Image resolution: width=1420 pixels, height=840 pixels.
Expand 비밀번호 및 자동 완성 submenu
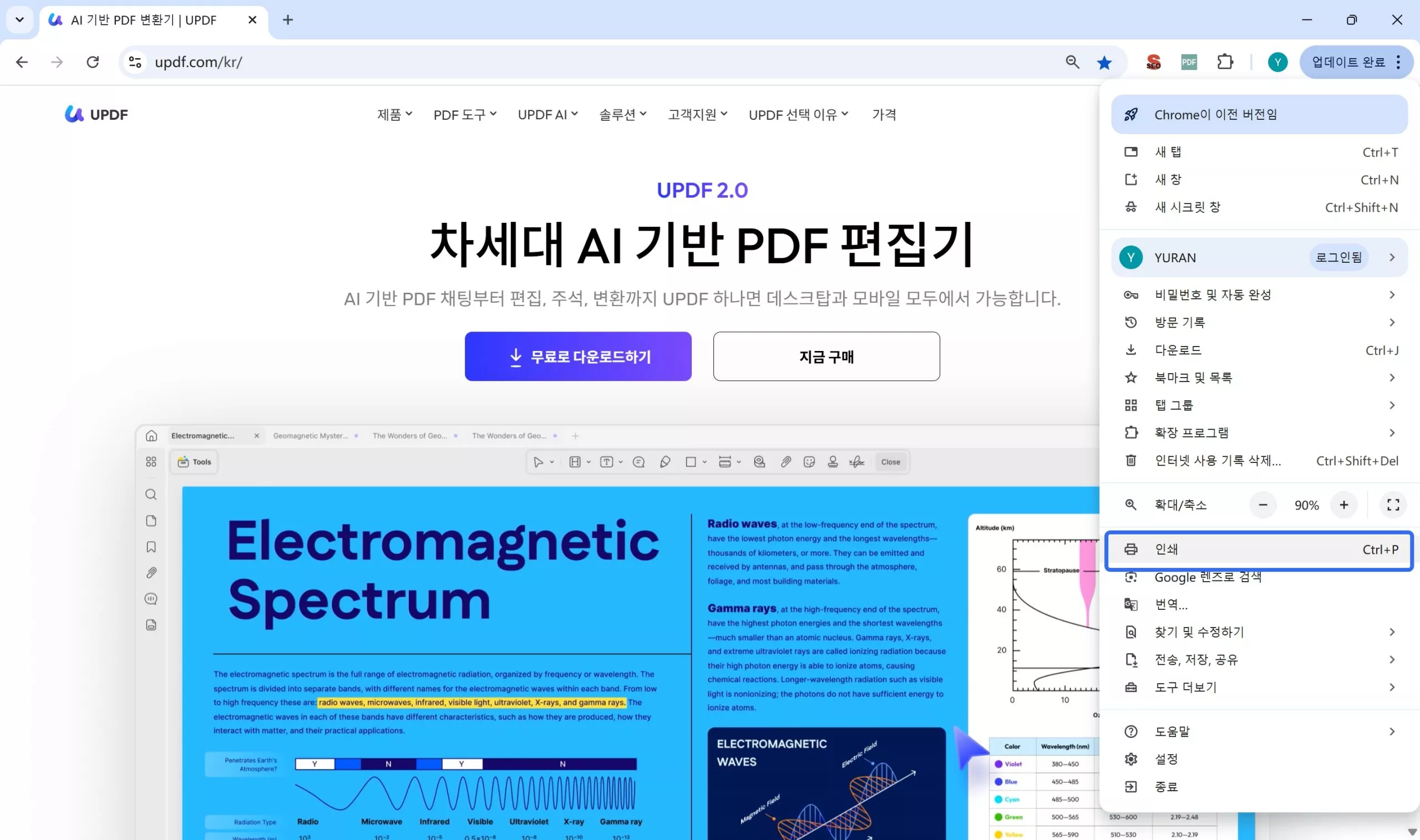point(1259,294)
